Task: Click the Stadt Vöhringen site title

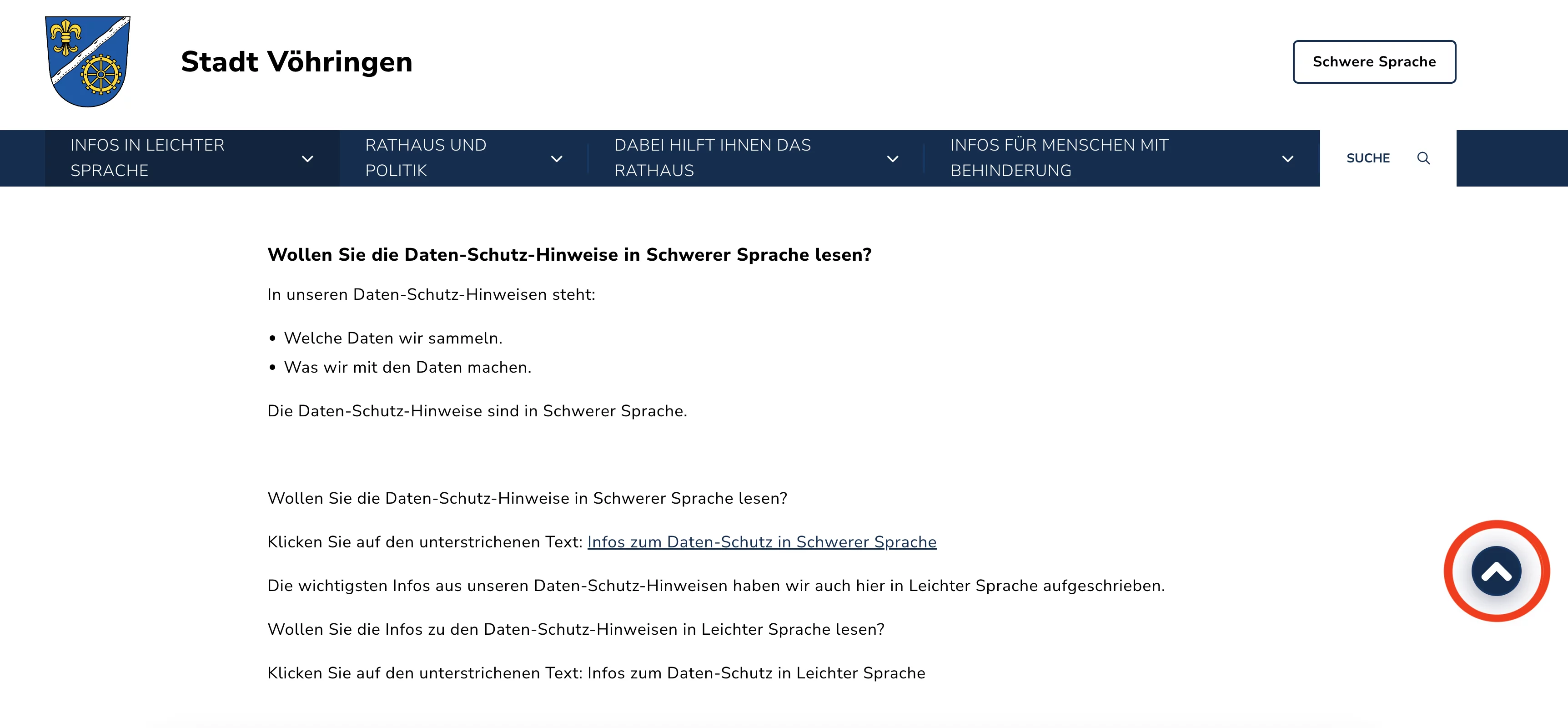Action: 297,61
